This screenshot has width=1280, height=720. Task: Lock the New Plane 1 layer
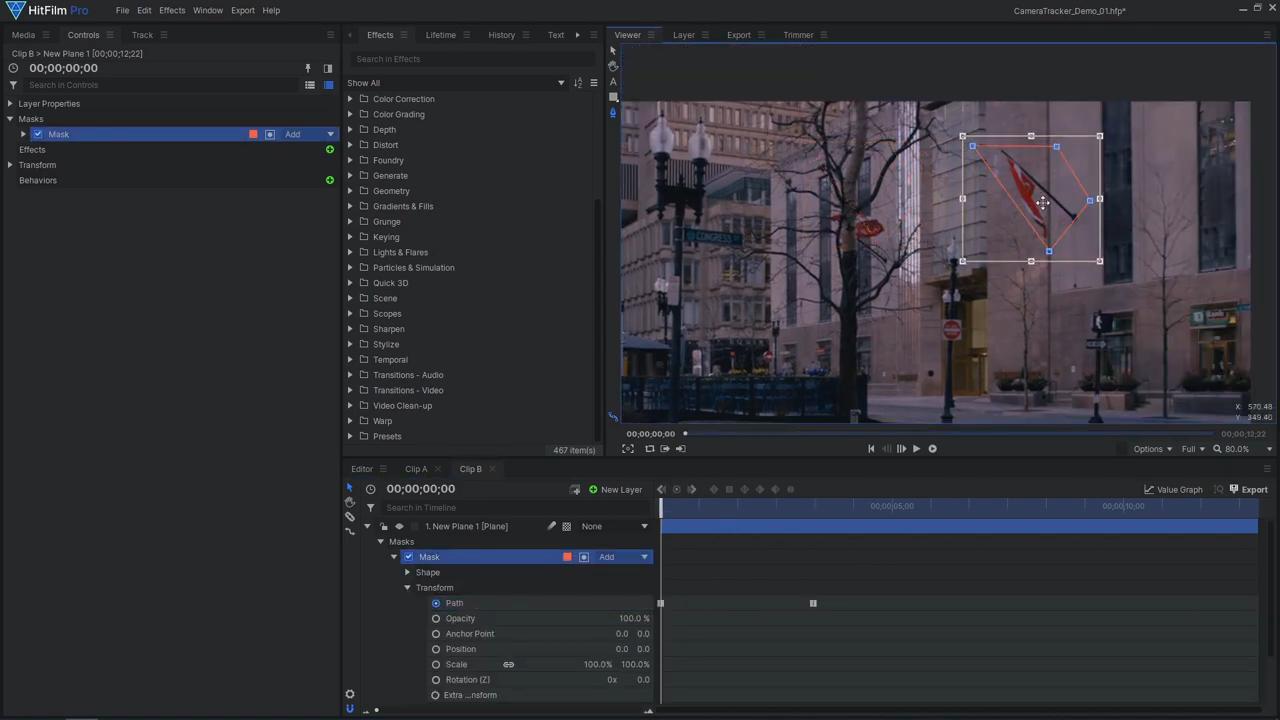pyautogui.click(x=384, y=527)
